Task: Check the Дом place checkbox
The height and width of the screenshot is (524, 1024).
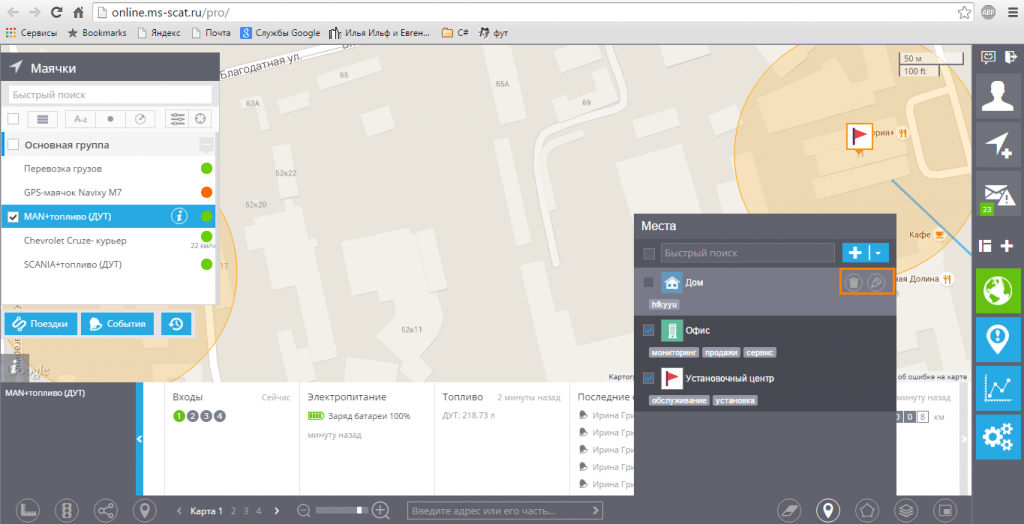Action: pyautogui.click(x=648, y=282)
